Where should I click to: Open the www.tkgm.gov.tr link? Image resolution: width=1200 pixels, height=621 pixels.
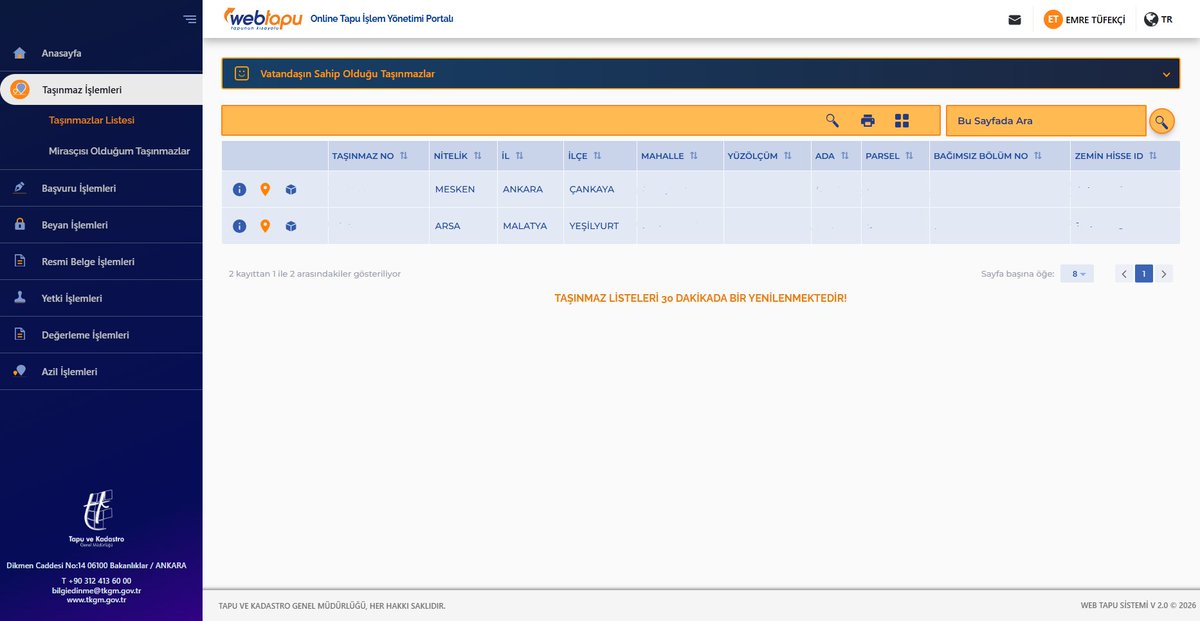[96, 600]
